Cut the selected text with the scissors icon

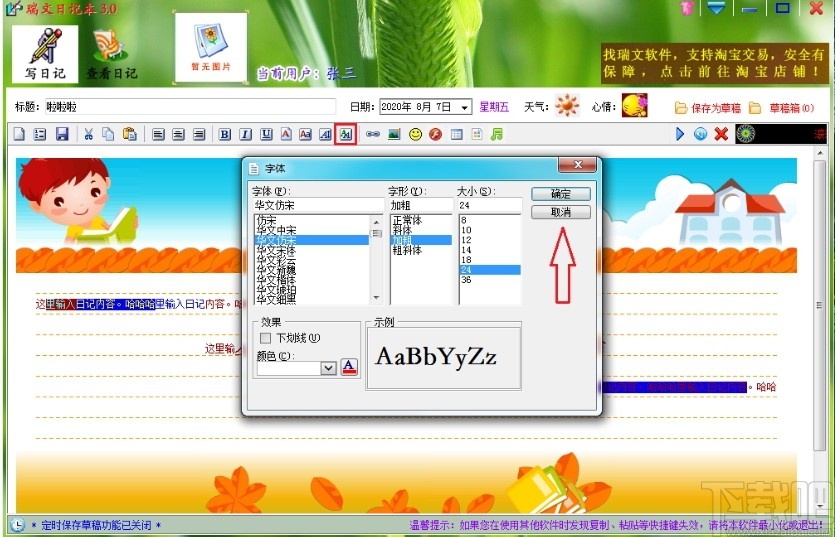pos(89,134)
